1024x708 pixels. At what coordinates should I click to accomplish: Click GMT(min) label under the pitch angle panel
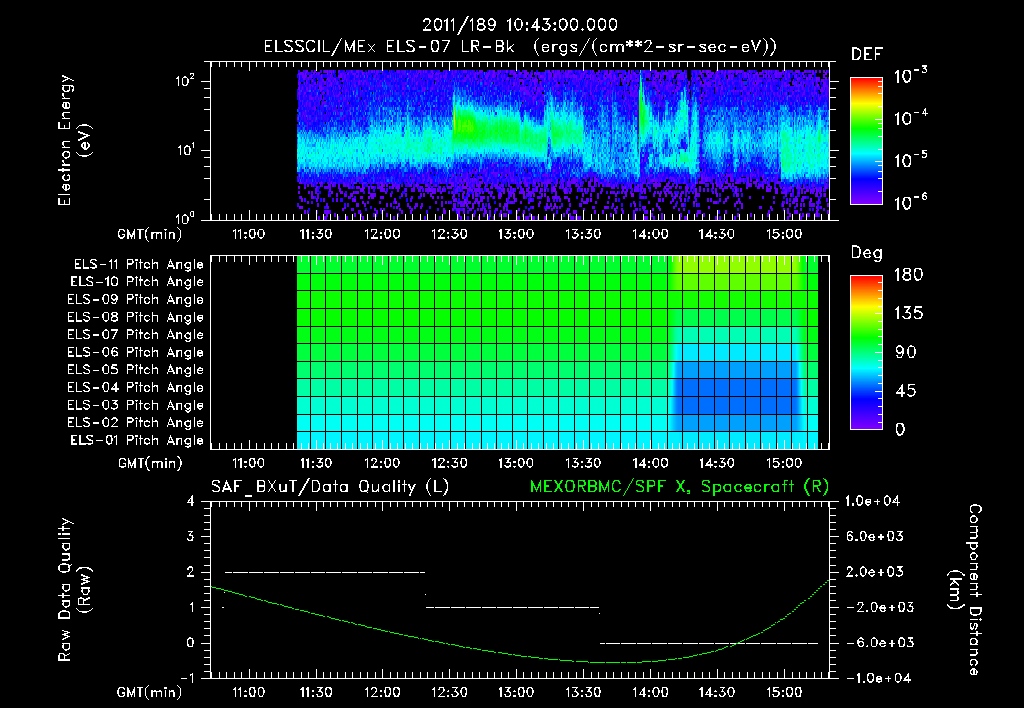click(x=150, y=464)
